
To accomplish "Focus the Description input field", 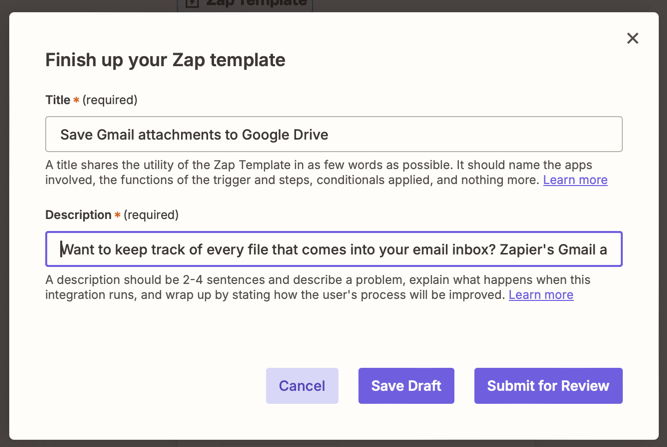I will pyautogui.click(x=334, y=249).
